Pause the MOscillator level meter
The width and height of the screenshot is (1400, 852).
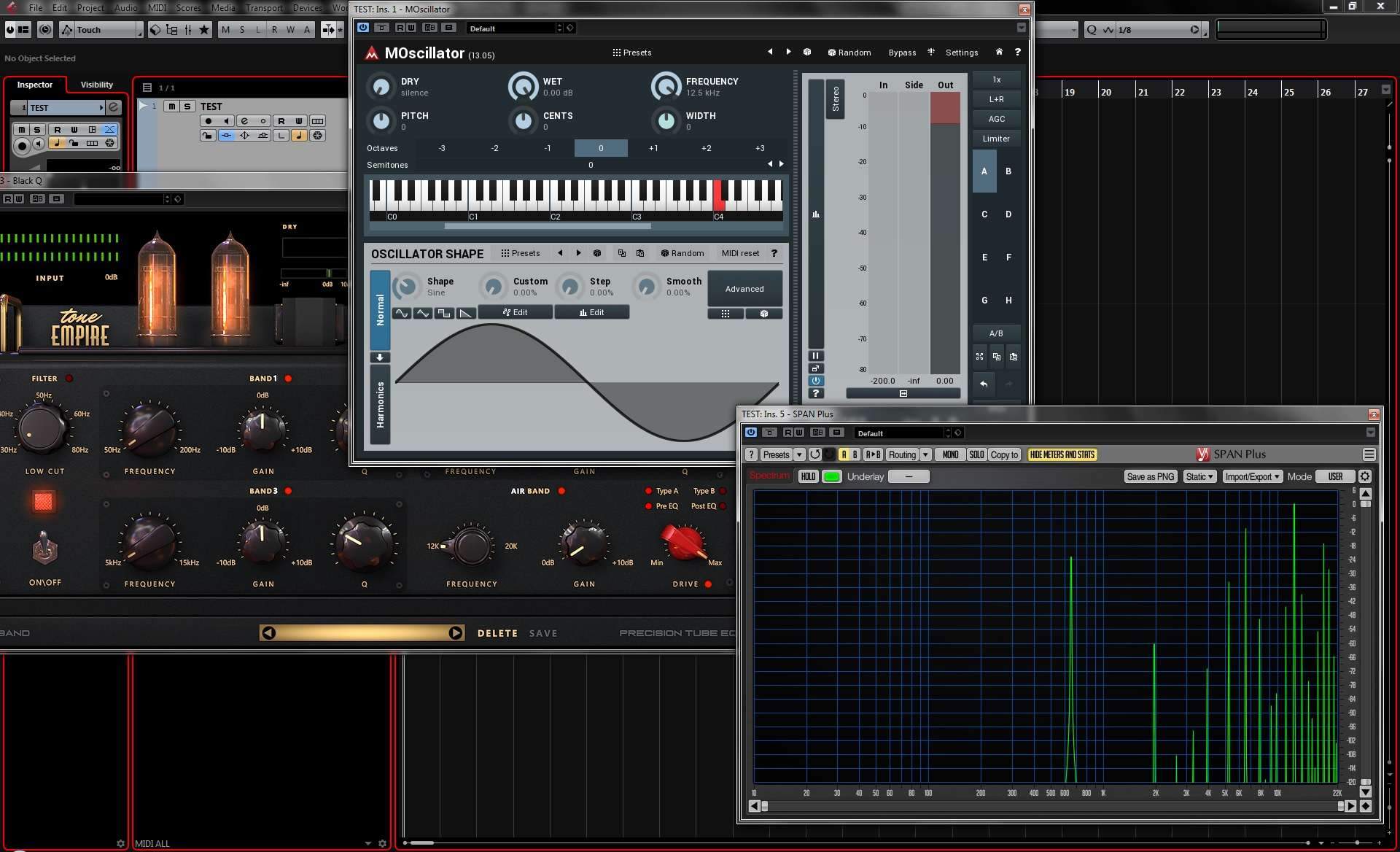pos(815,356)
